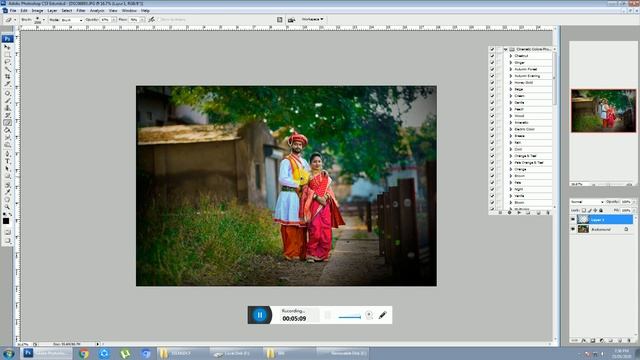Open the Layer menu
Image resolution: width=640 pixels, height=360 pixels.
pyautogui.click(x=52, y=11)
